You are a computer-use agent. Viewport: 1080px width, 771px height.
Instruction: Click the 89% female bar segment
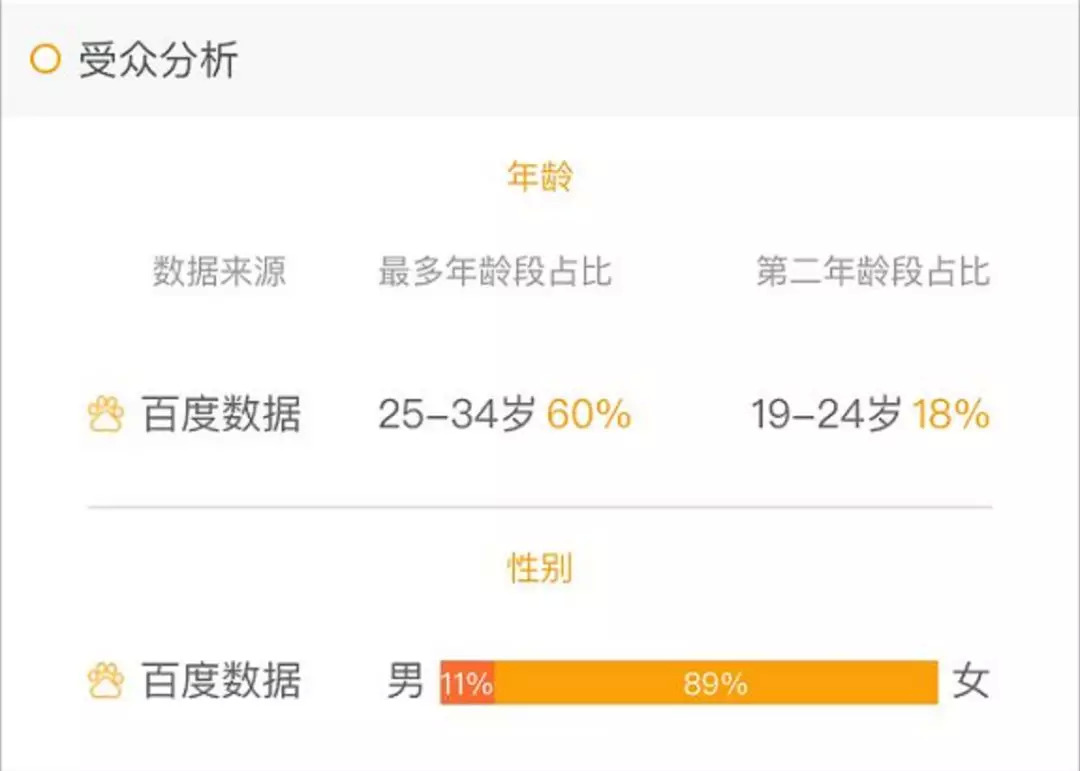pos(716,683)
